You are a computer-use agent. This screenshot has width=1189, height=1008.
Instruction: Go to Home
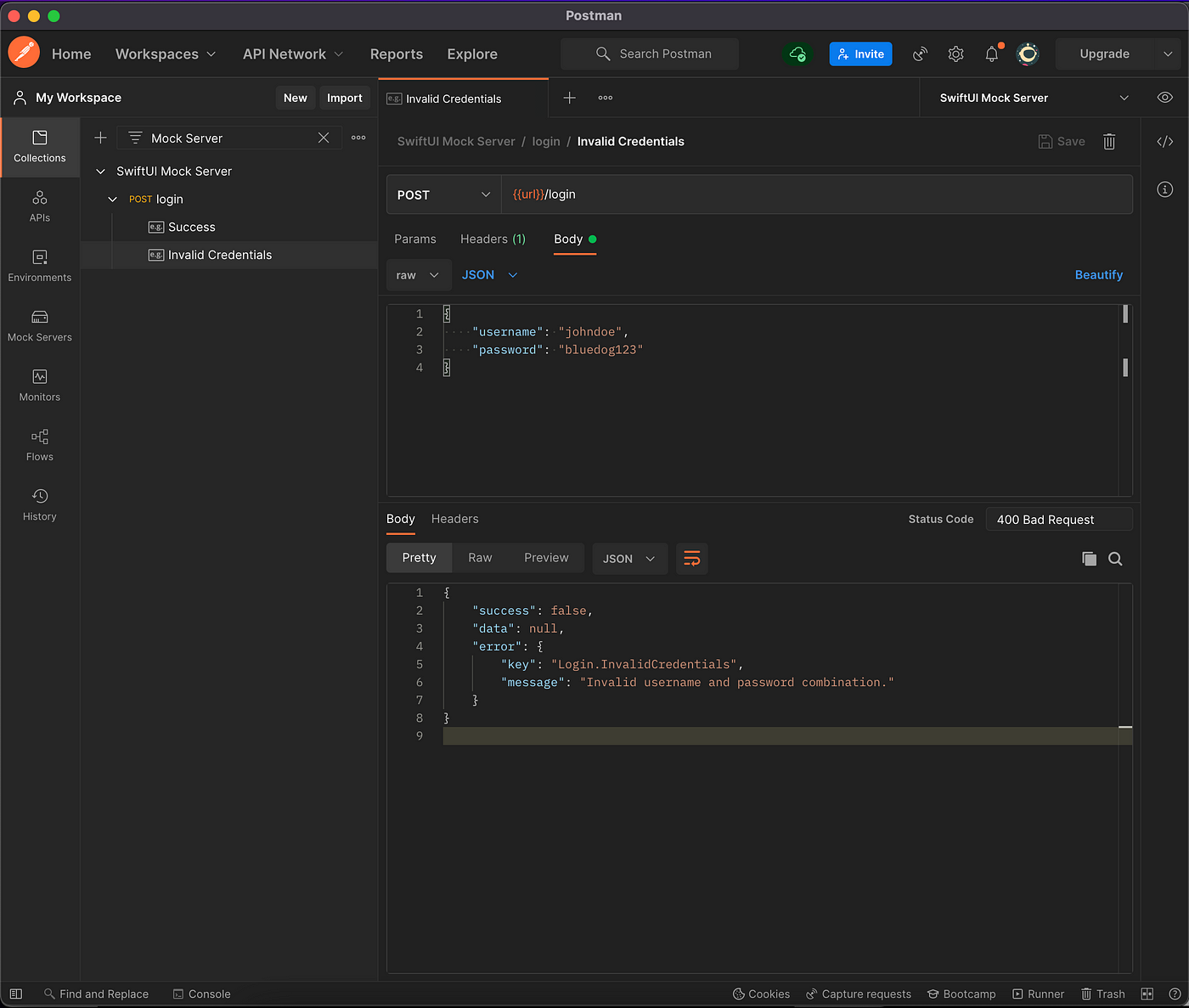click(x=71, y=53)
